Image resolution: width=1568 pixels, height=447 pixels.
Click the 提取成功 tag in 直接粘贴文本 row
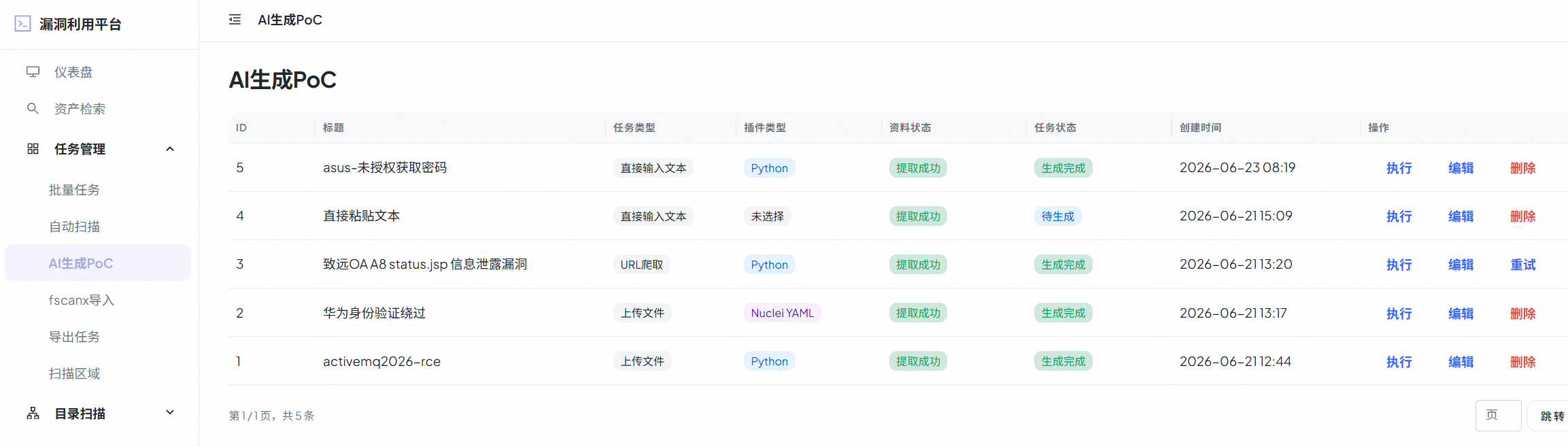[918, 216]
